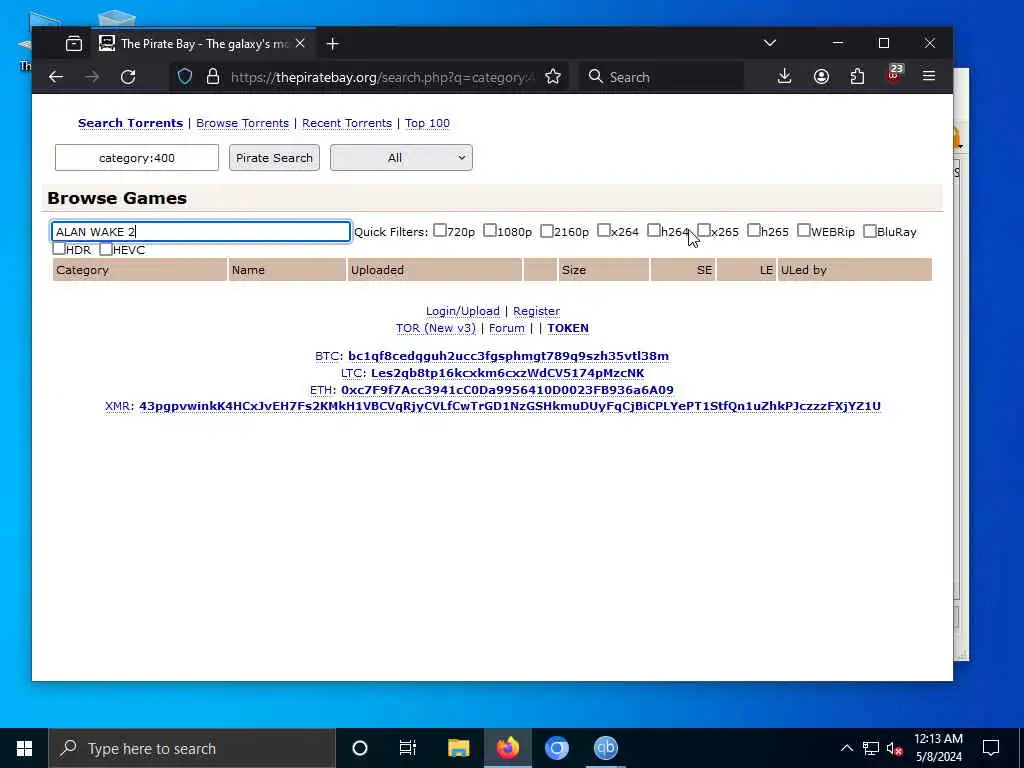
Task: Enable the 720p quick filter
Action: point(440,231)
